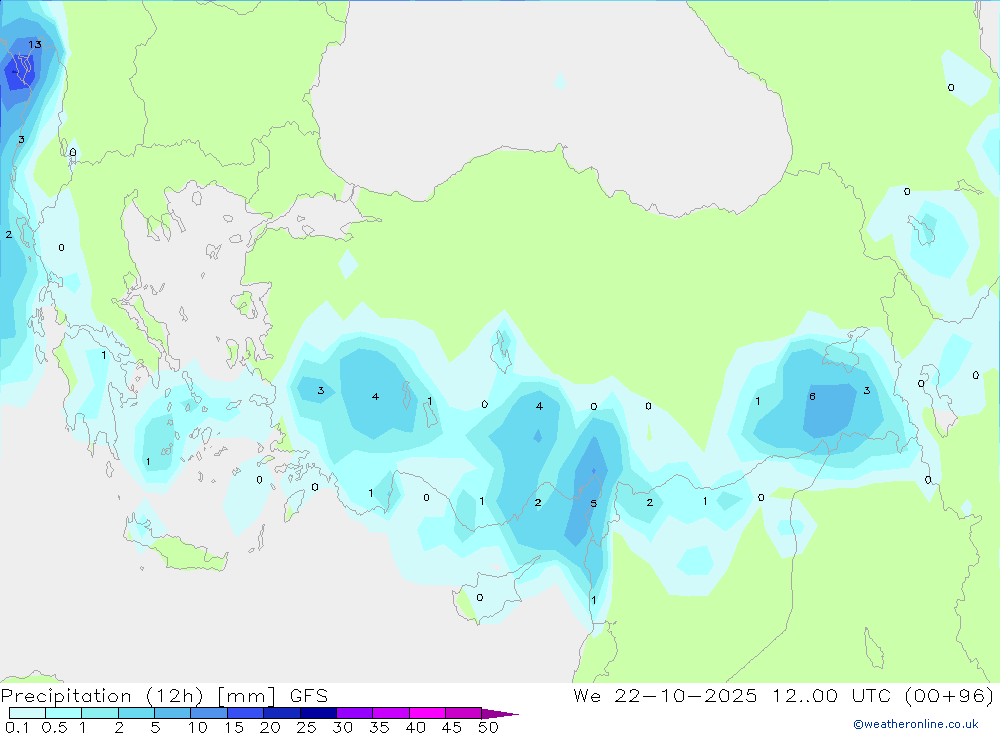Select the 20–25 mm dark blue legend swatch
Screen dimensions: 1000x733
pyautogui.click(x=282, y=713)
